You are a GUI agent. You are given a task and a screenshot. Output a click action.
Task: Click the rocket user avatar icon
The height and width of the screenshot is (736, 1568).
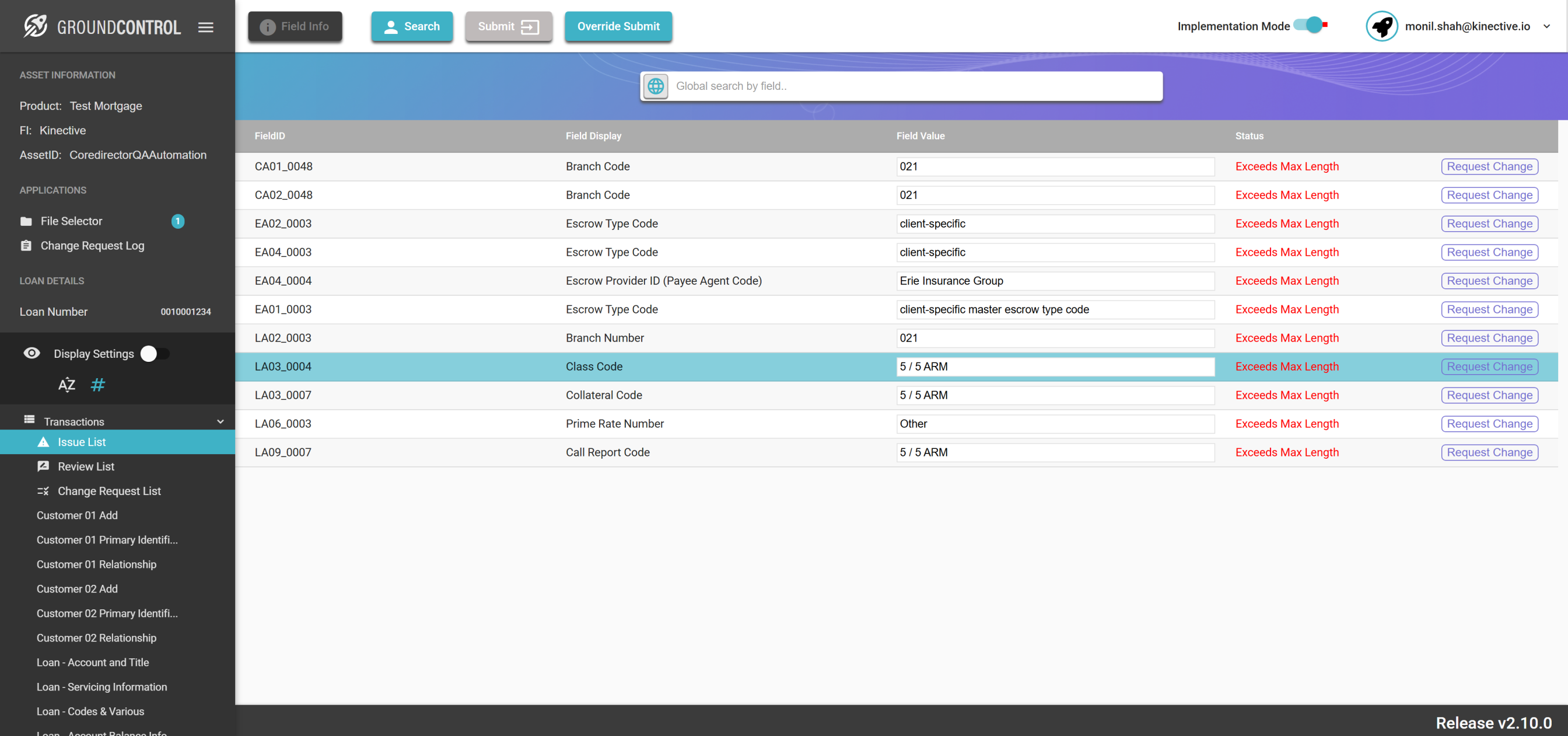point(1381,26)
